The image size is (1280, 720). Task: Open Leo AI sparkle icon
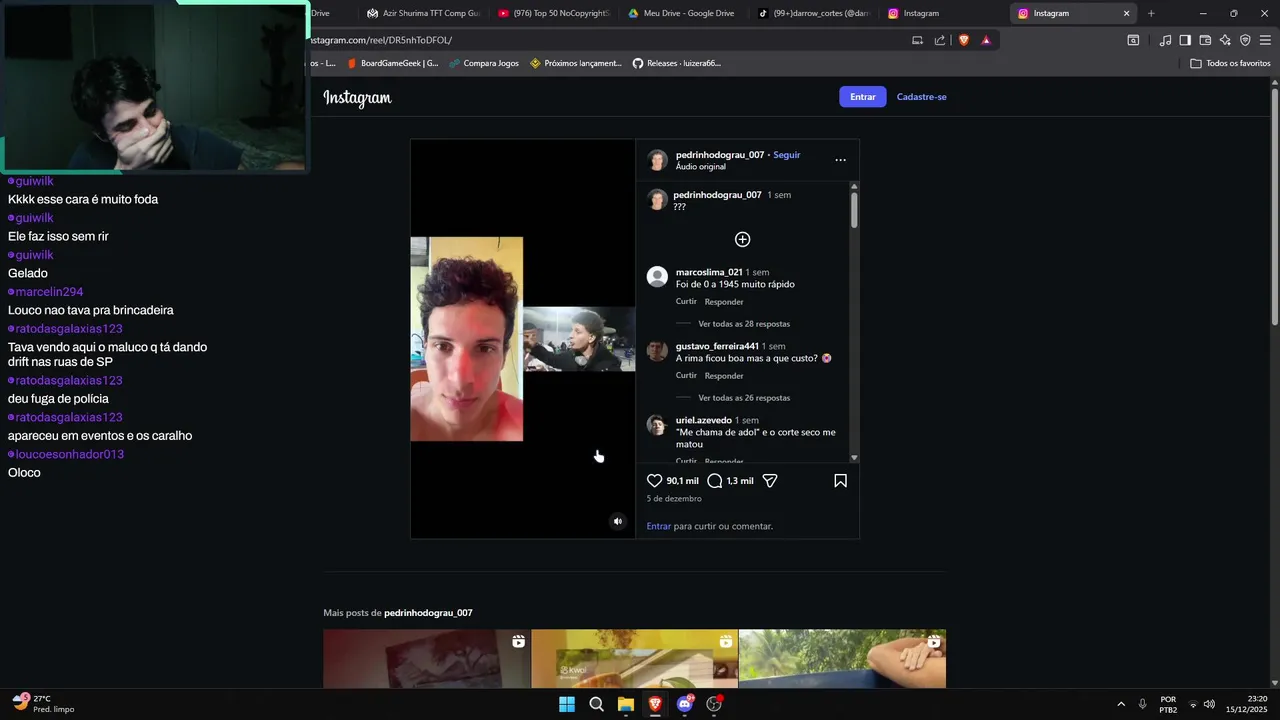tap(1225, 40)
